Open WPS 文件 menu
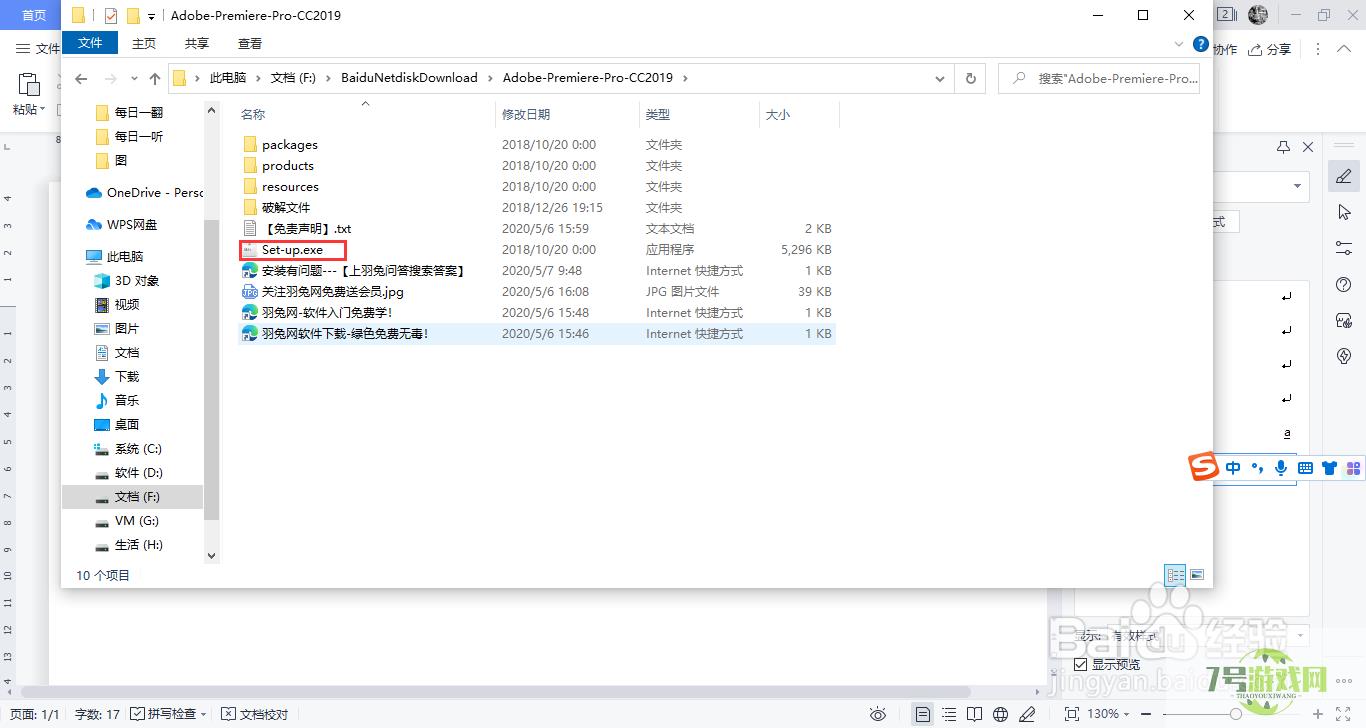 click(x=39, y=49)
